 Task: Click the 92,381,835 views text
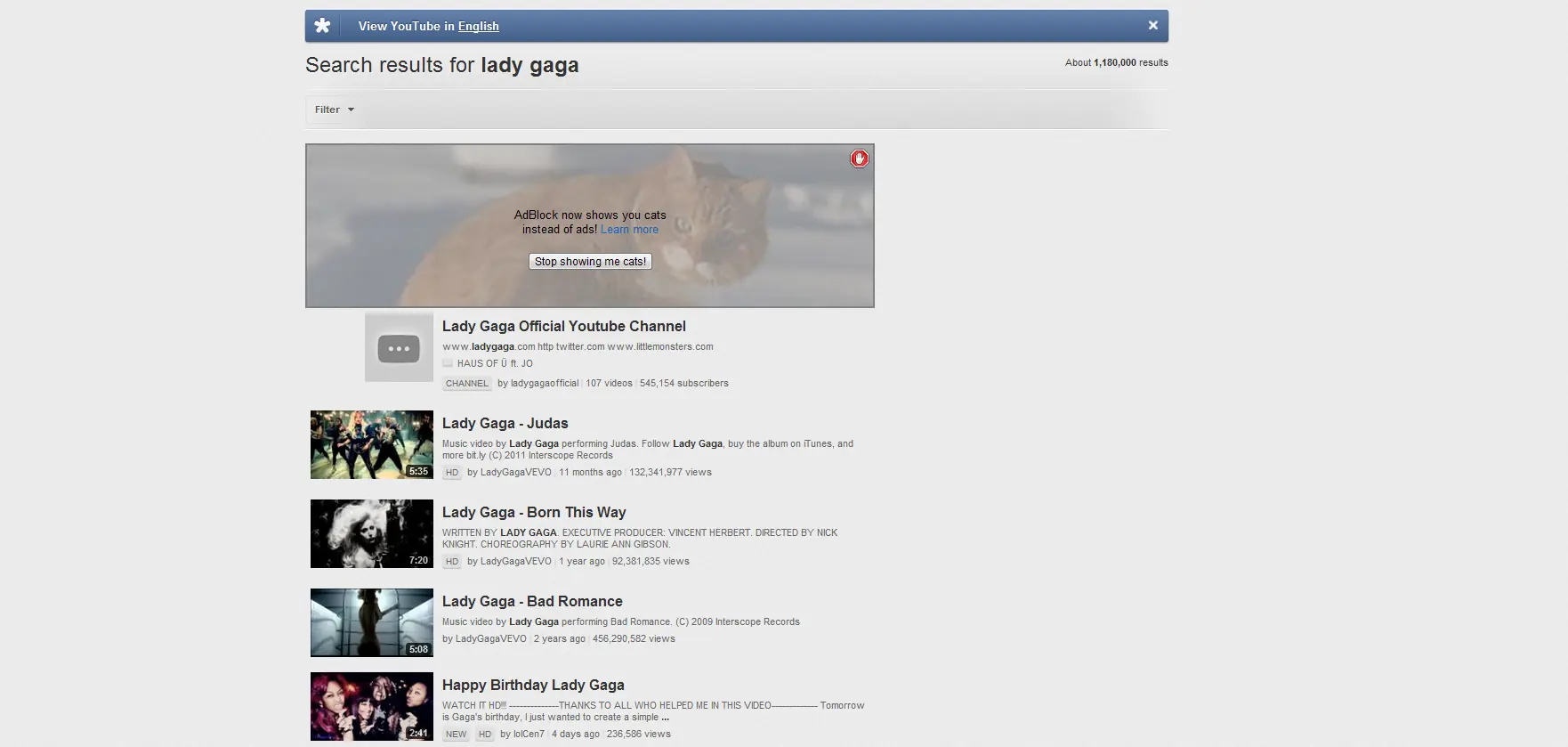point(651,562)
